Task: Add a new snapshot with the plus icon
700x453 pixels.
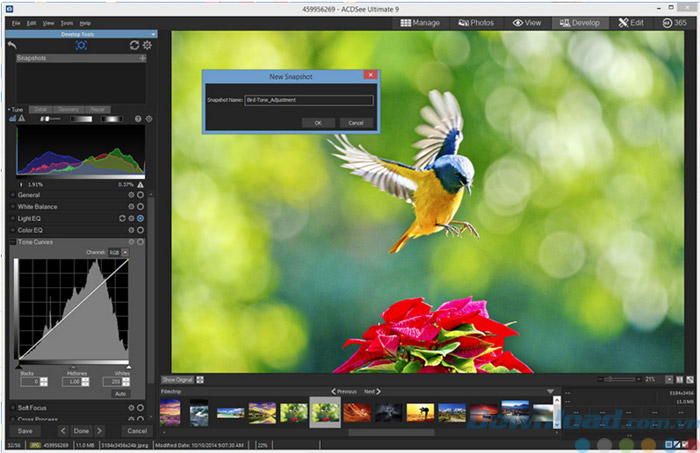Action: tap(142, 59)
